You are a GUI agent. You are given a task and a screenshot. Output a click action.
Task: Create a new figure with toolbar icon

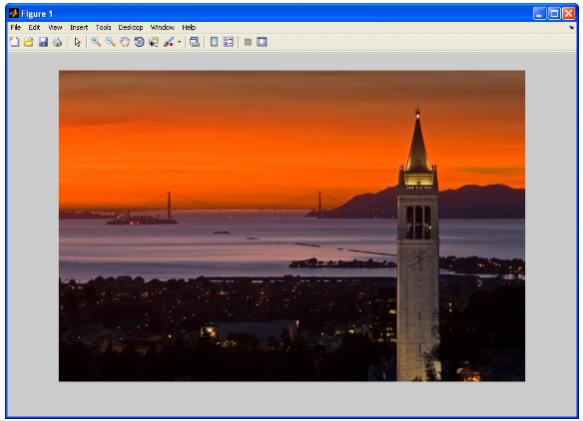pyautogui.click(x=15, y=42)
